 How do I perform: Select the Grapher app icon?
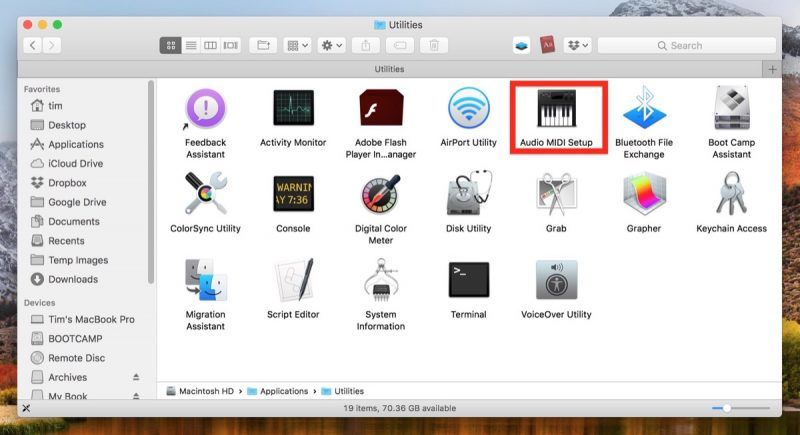point(644,195)
